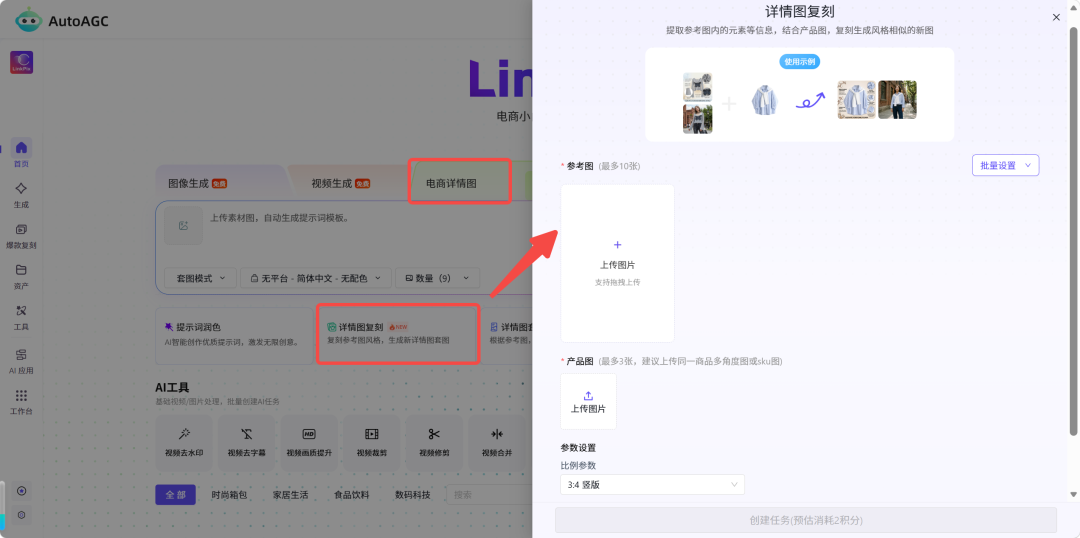Switch to 图像生成 tab

point(197,183)
